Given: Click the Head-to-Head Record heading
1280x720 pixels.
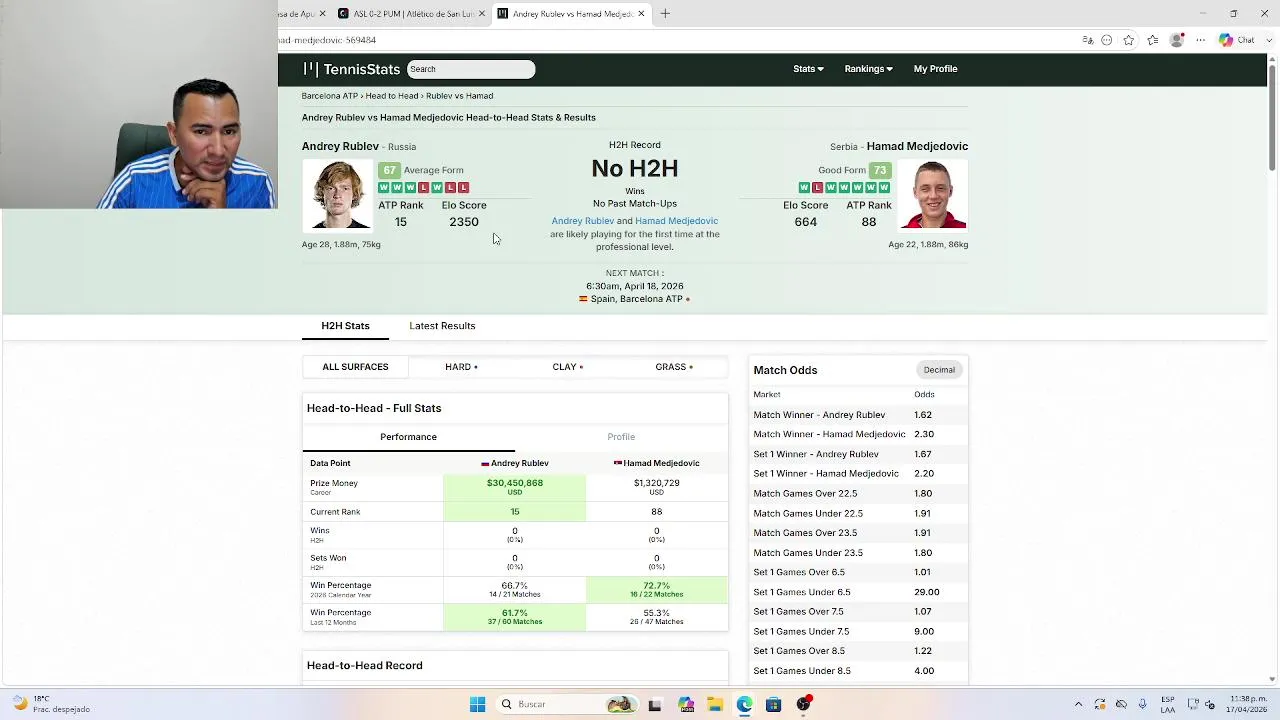Looking at the screenshot, I should (x=365, y=666).
